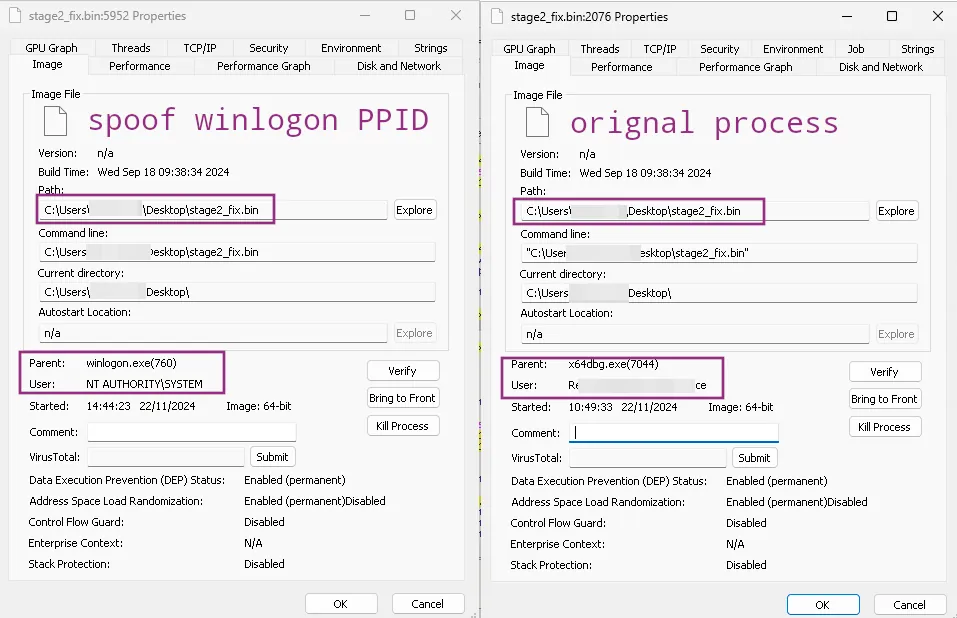Select parent text winlogon.exe(760)
957x618 pixels.
(131, 363)
